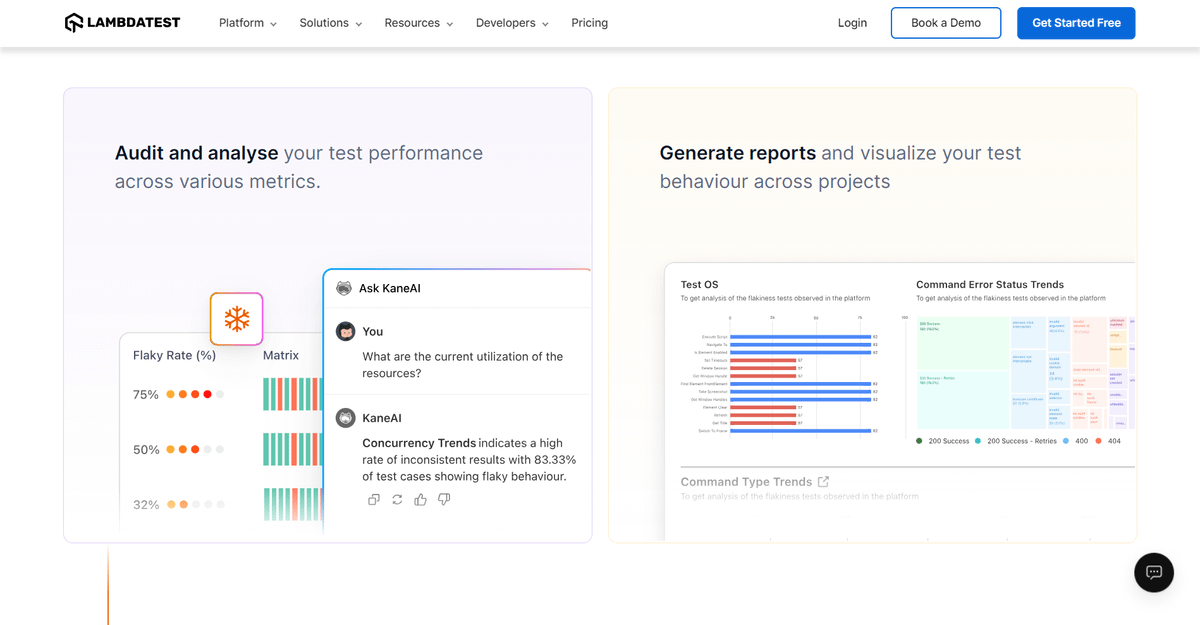
Task: Click the Login link
Action: 852,23
